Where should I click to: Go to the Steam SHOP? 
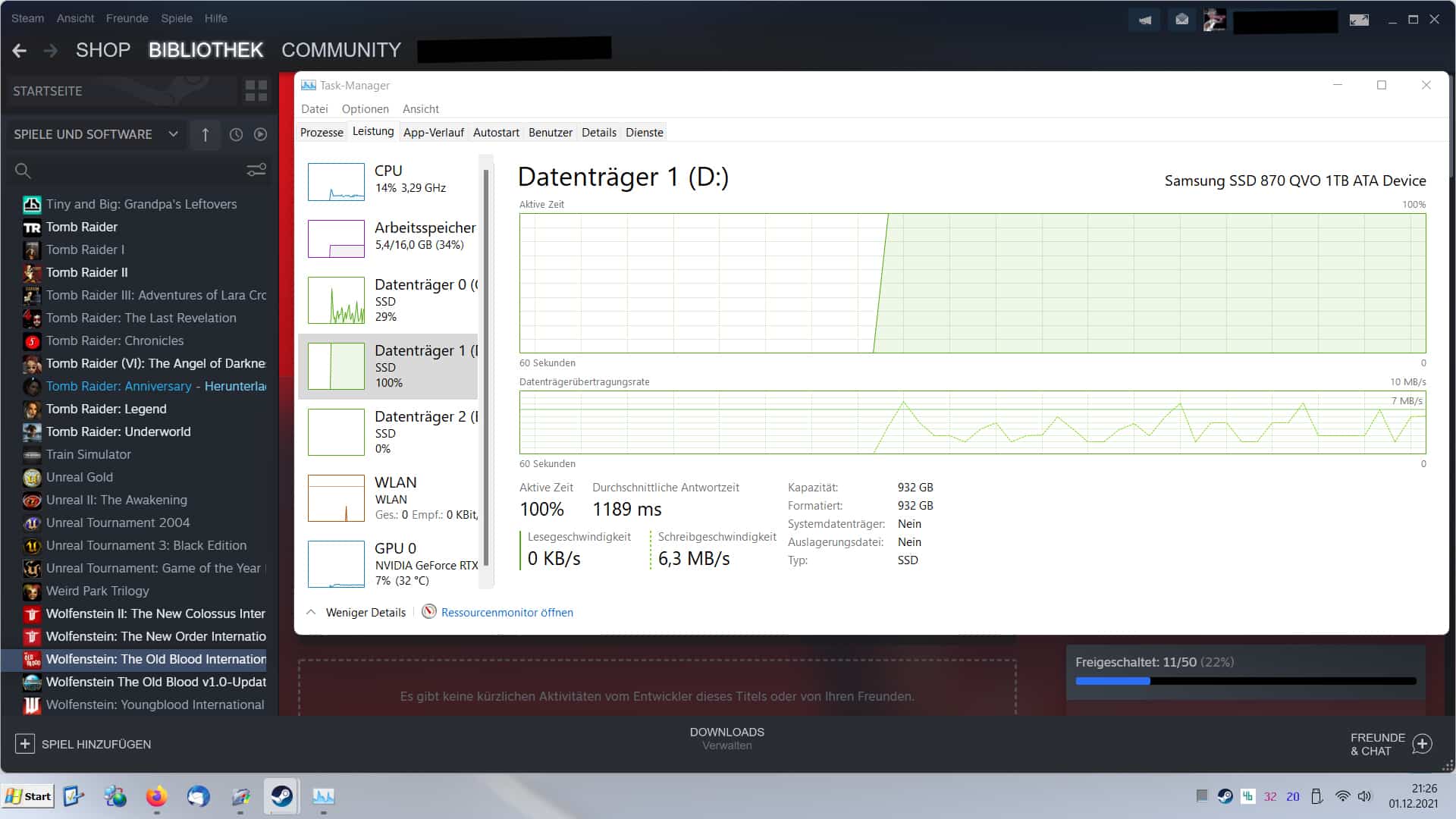tap(103, 50)
